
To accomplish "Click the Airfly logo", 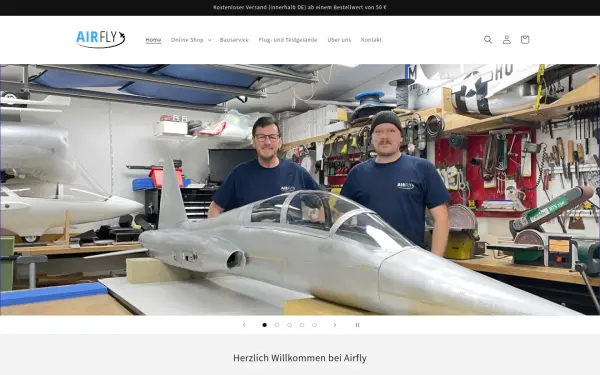I will click(x=101, y=39).
